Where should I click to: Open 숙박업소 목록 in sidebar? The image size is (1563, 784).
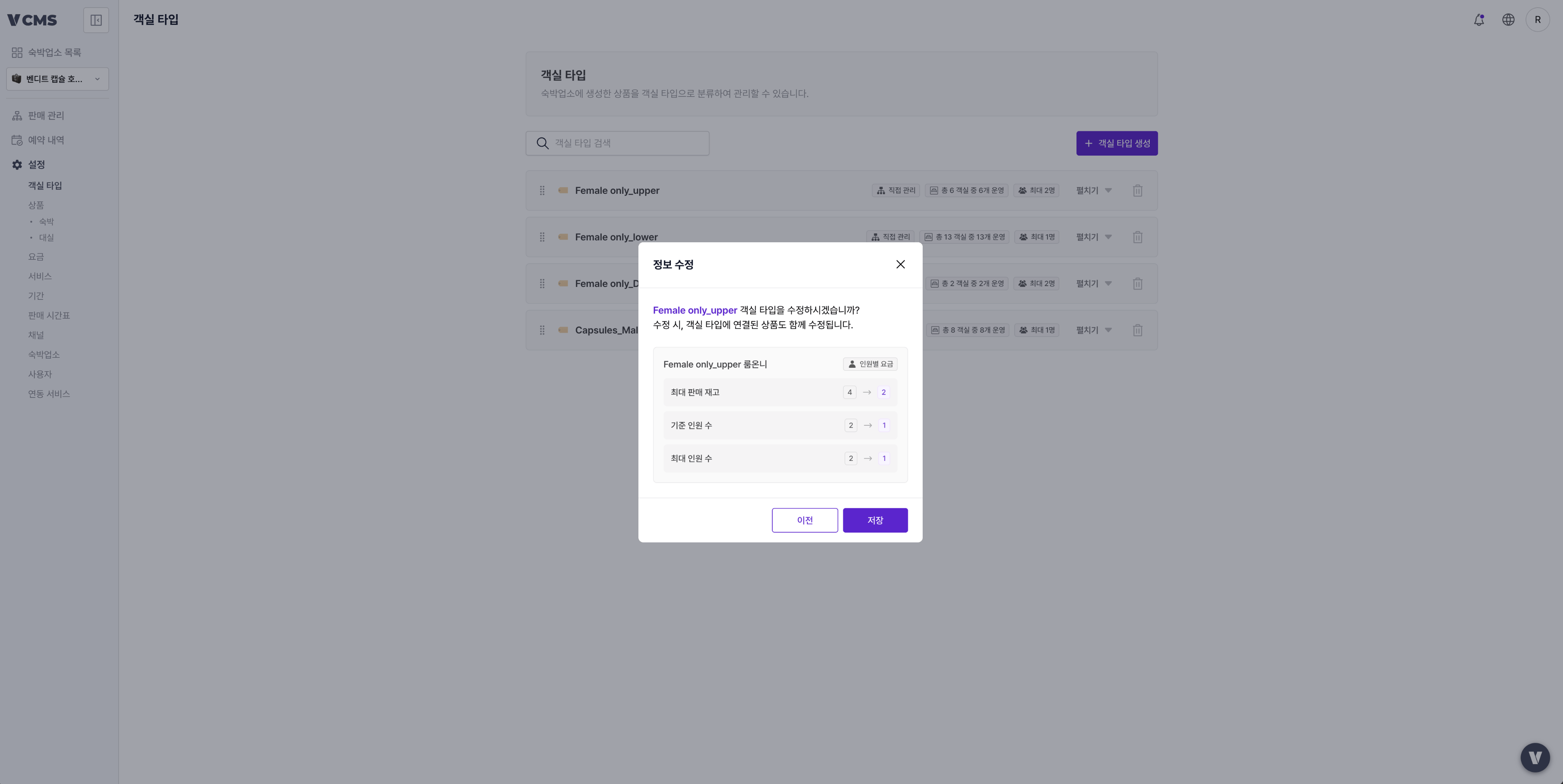[x=55, y=53]
